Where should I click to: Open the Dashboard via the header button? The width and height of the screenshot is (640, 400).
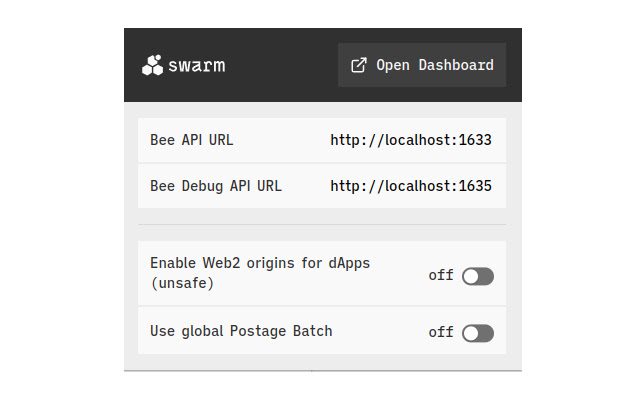421,66
